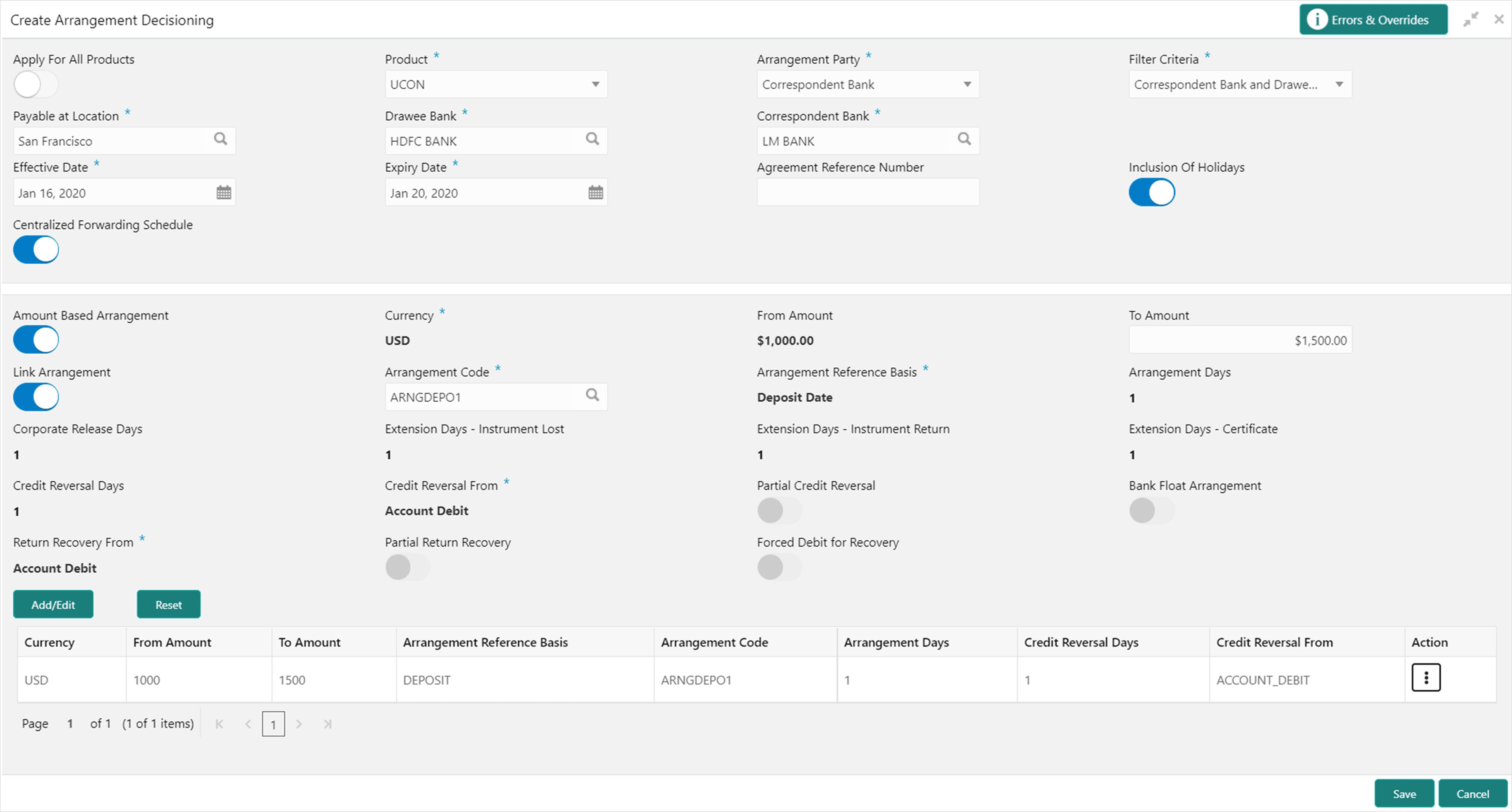Save the arrangement decisioning

point(1404,793)
